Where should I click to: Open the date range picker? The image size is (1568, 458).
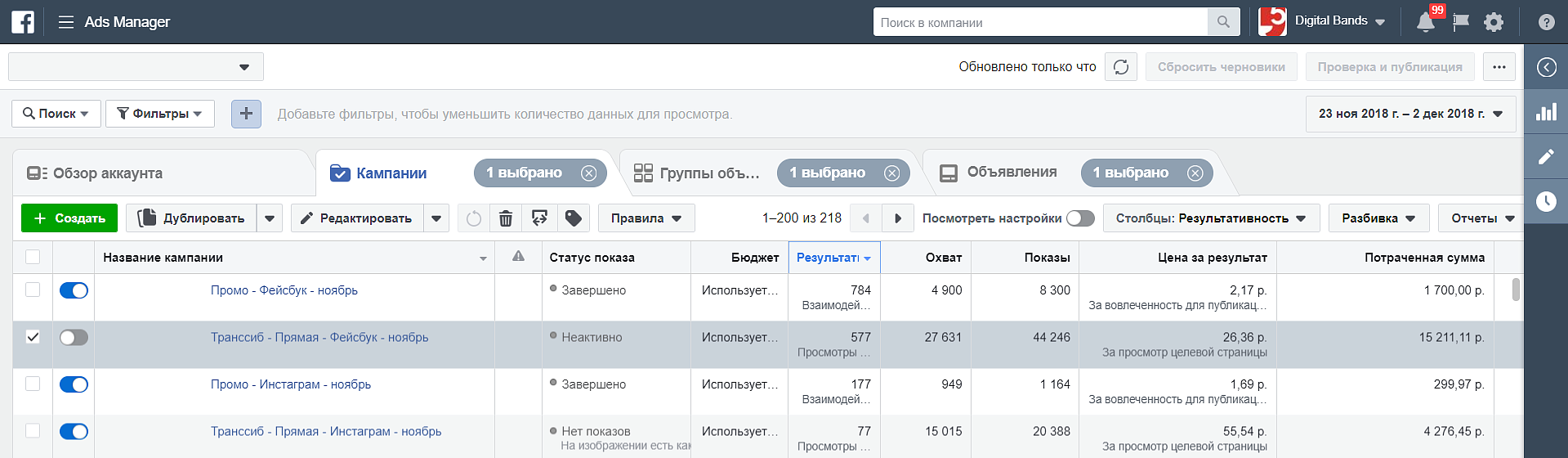1410,114
